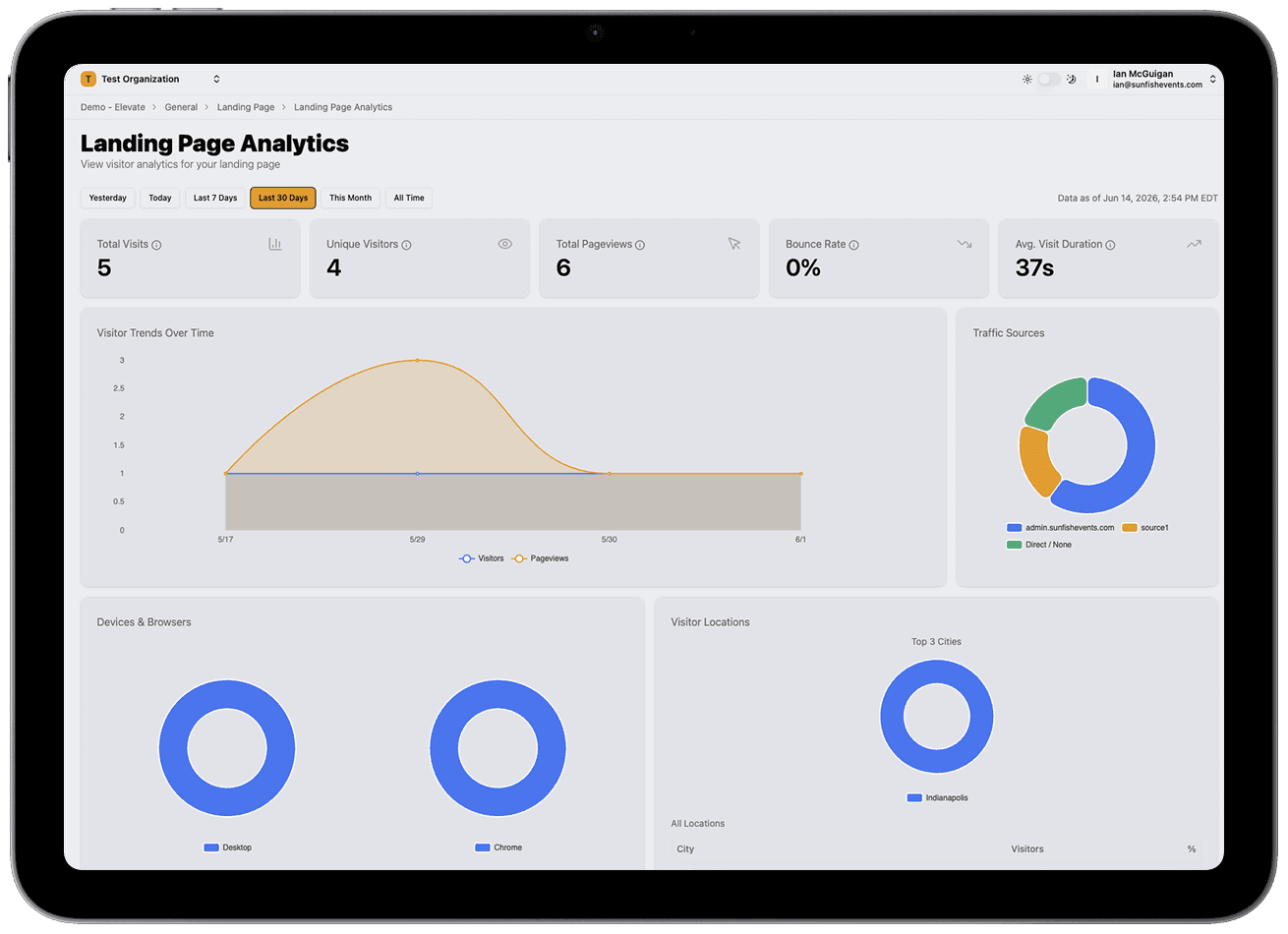1288x934 pixels.
Task: Click the bar chart icon in Total Visits
Action: click(x=275, y=244)
